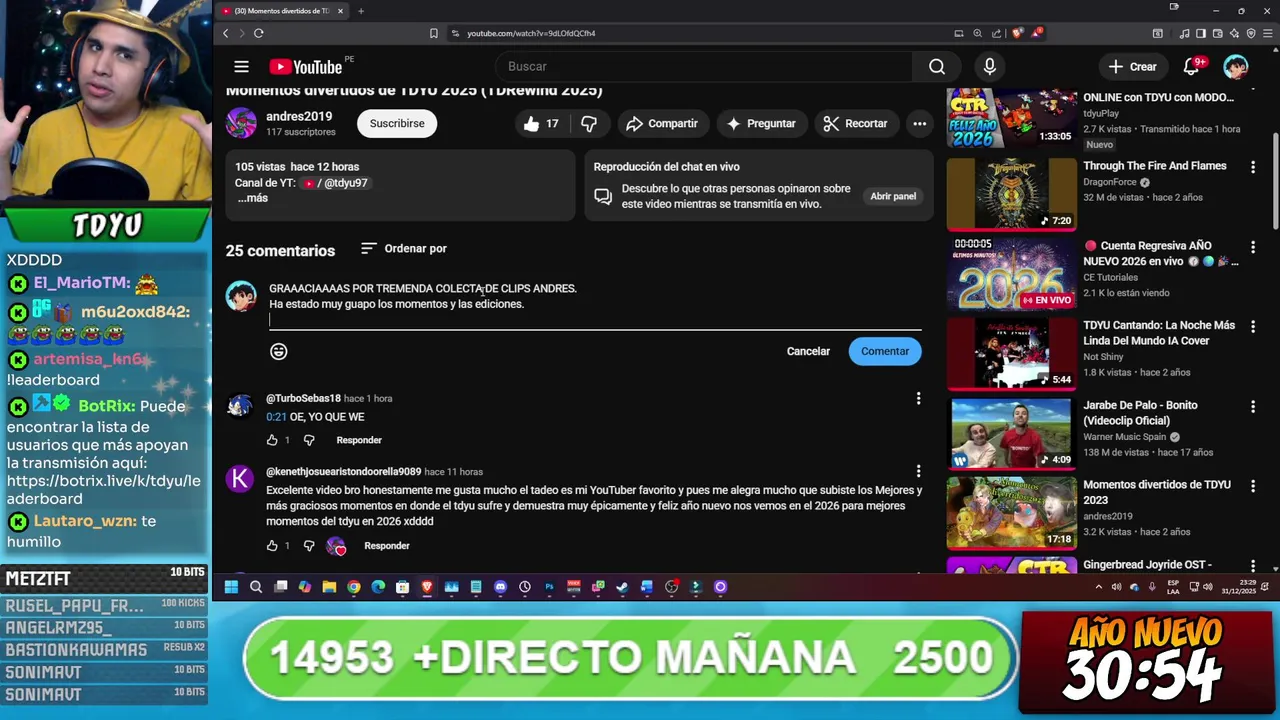Open Photoshop from taskbar
1280x720 pixels.
point(549,587)
